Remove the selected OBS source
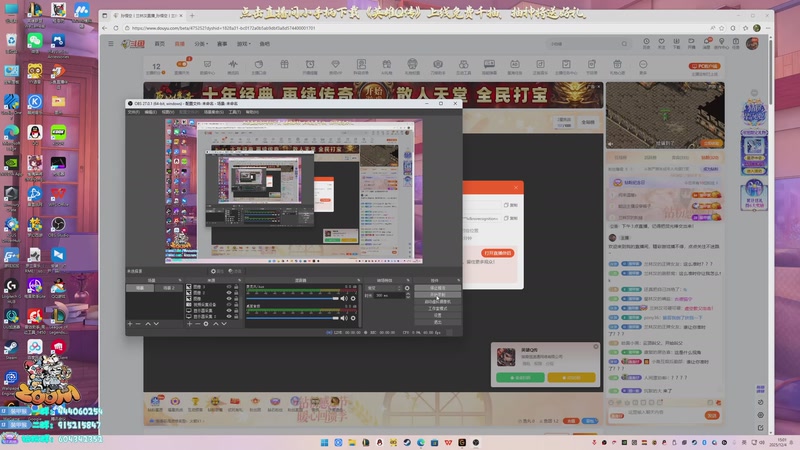The image size is (800, 450). (197, 324)
